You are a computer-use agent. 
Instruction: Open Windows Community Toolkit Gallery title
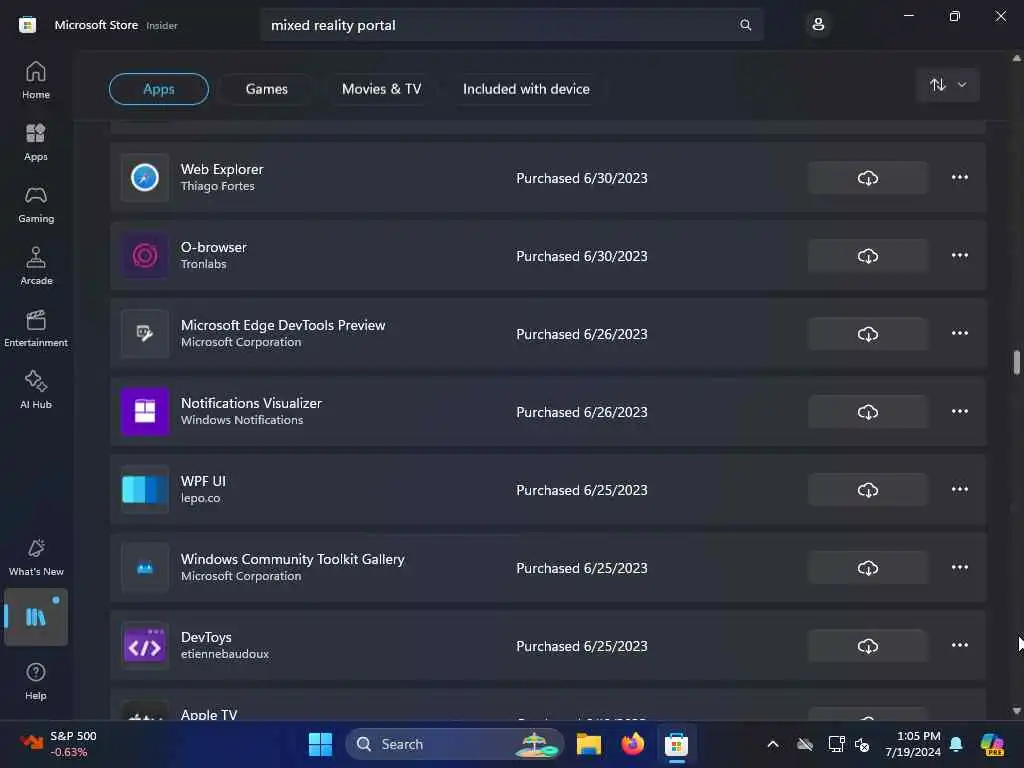293,559
